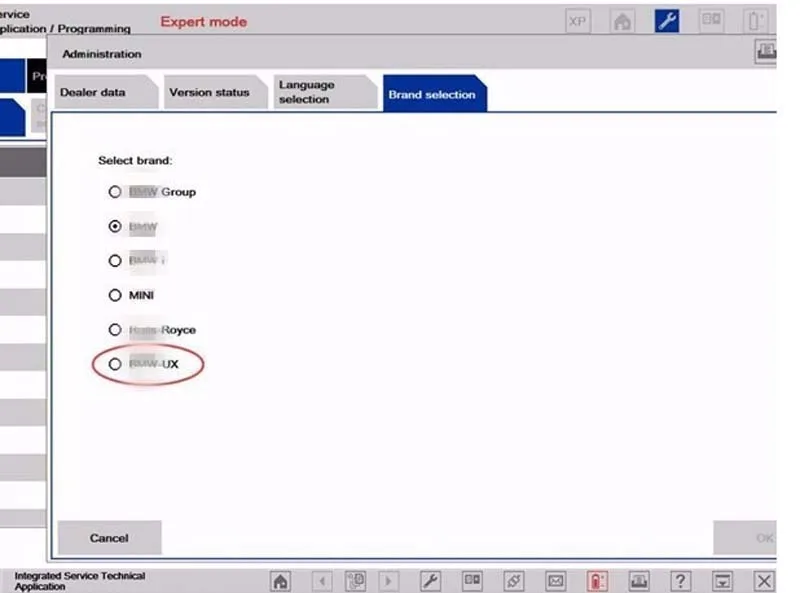Select the MINI brand radio button
Viewport: 800px width, 593px height.
[x=115, y=295]
